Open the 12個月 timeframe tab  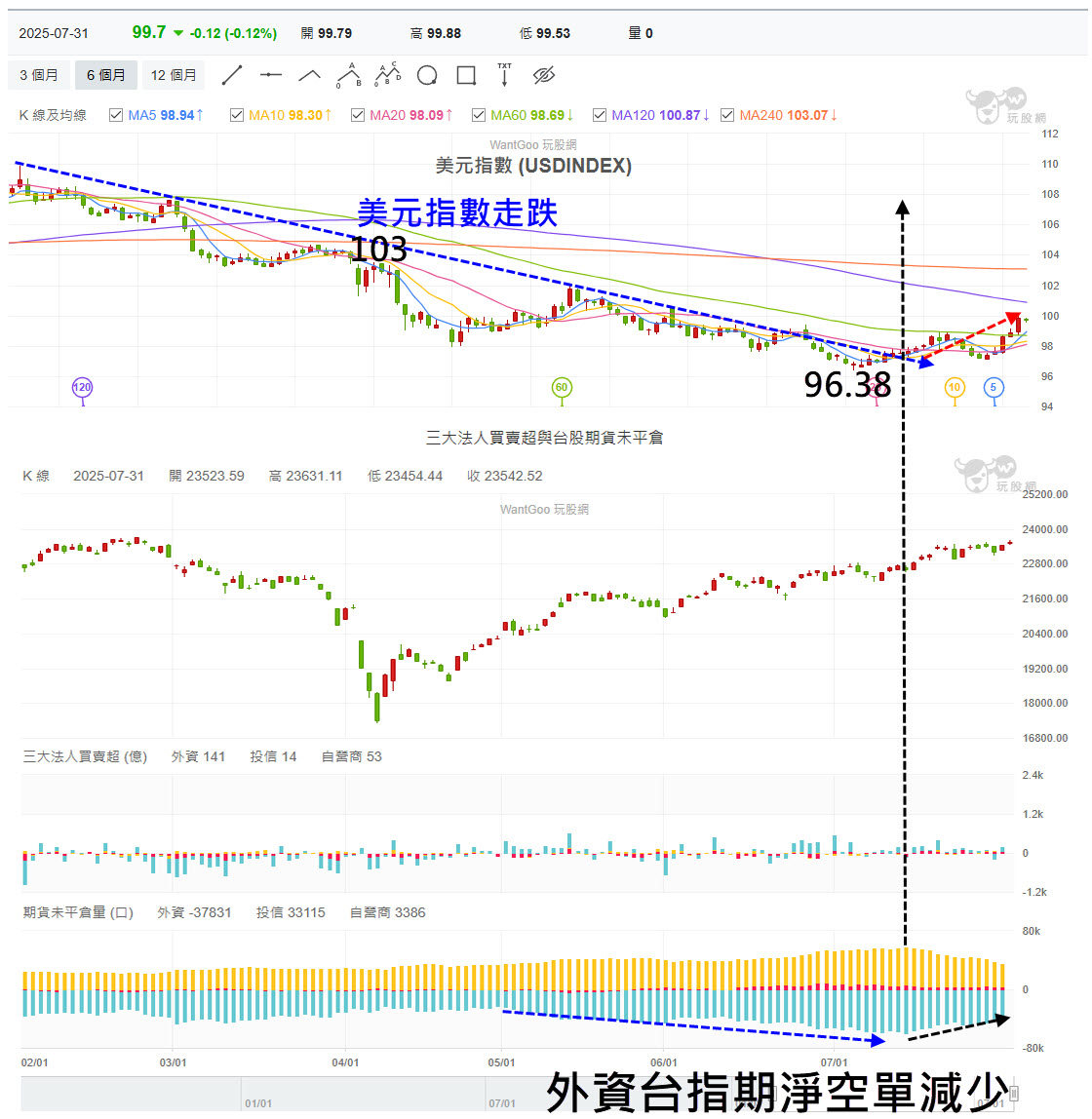click(174, 74)
